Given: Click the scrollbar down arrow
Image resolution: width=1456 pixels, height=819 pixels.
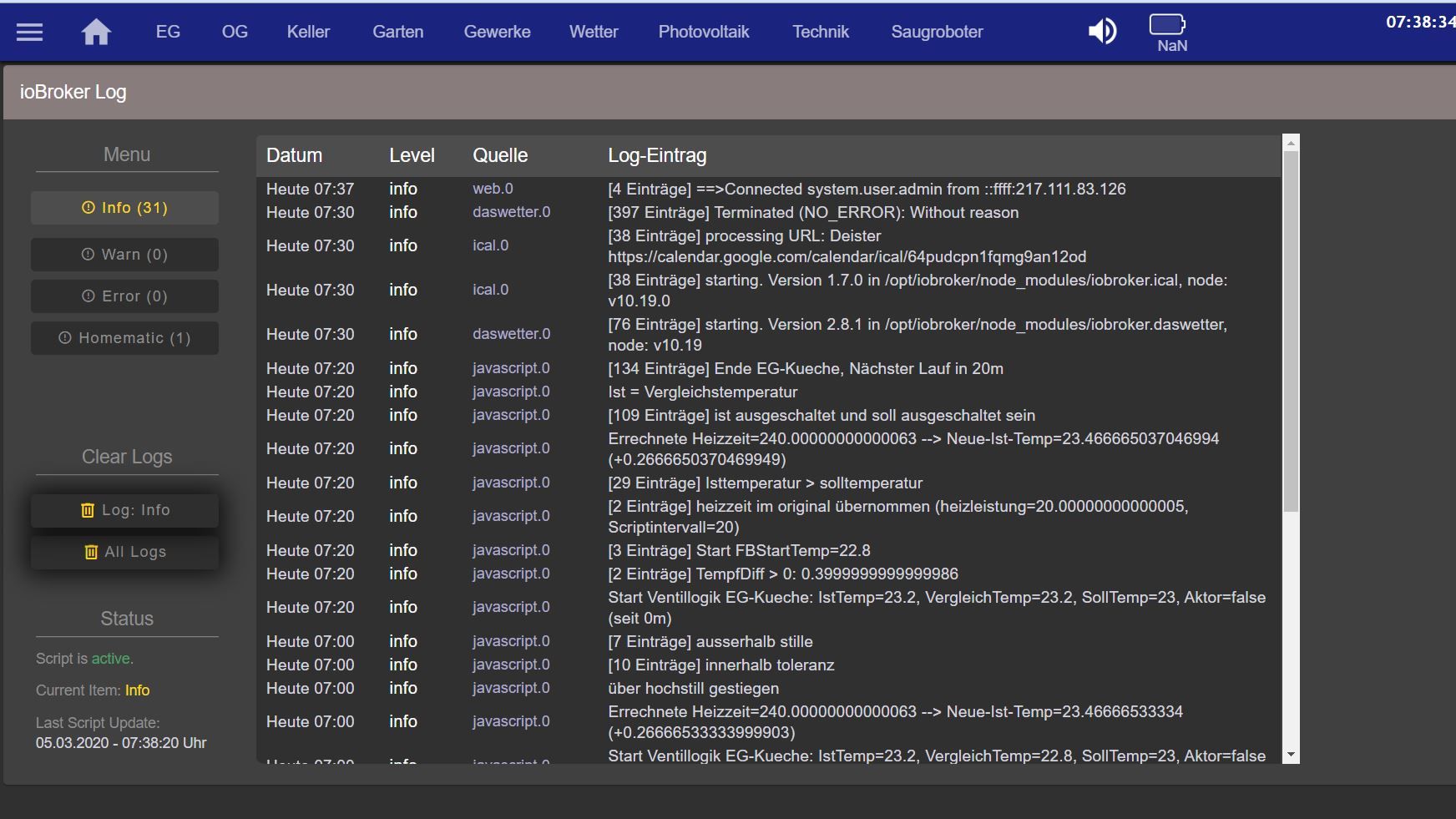Looking at the screenshot, I should pos(1292,755).
